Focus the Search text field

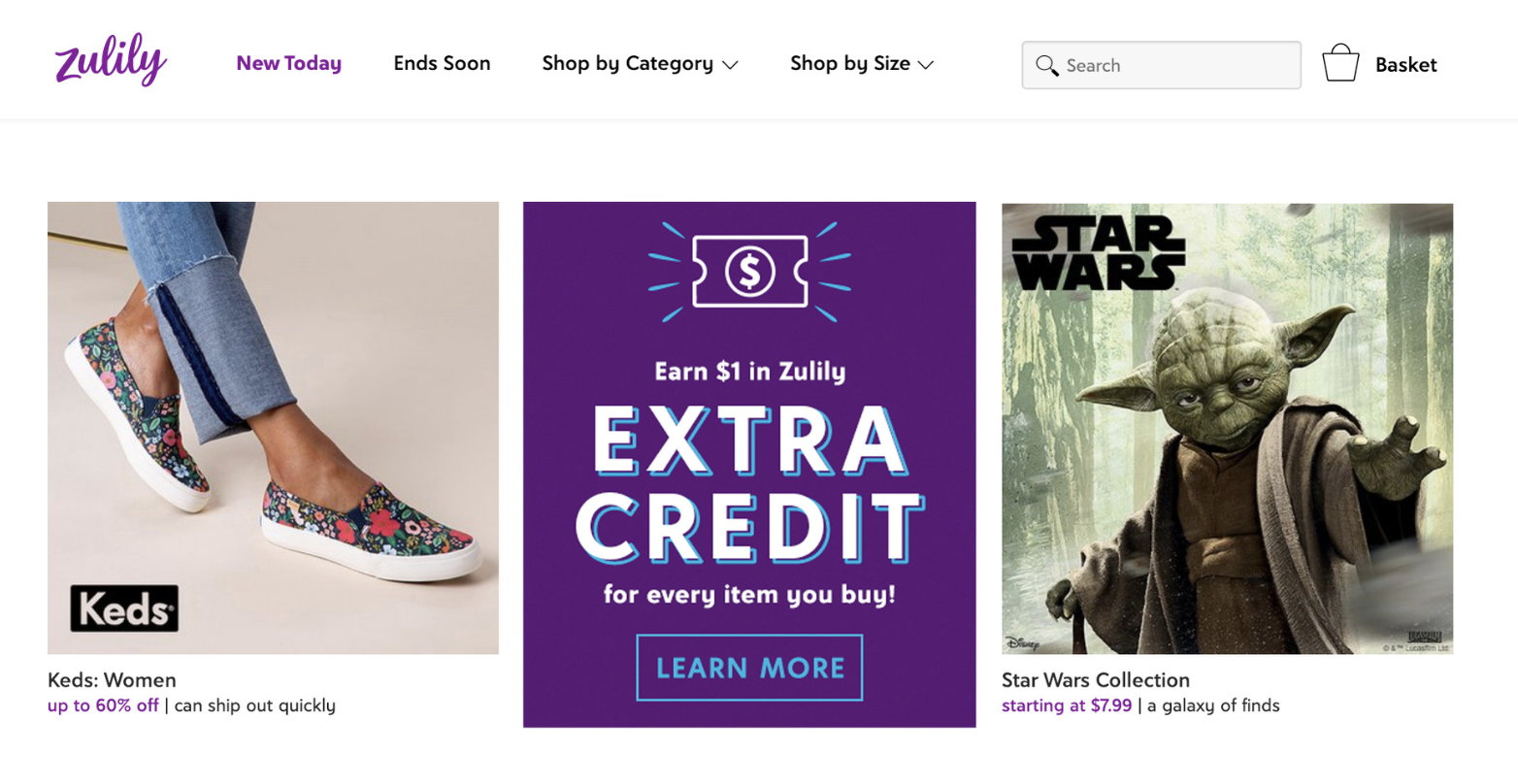coord(1176,65)
